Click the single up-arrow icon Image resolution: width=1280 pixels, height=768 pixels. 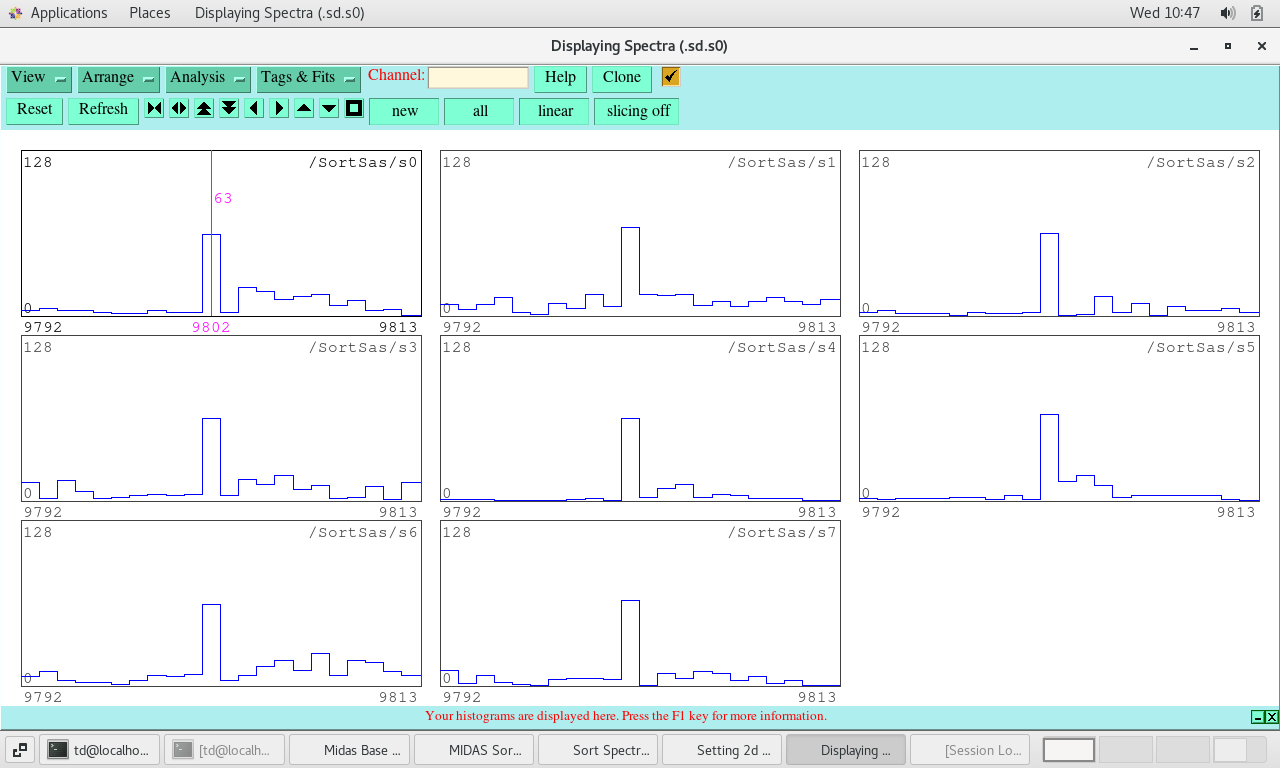coord(304,109)
